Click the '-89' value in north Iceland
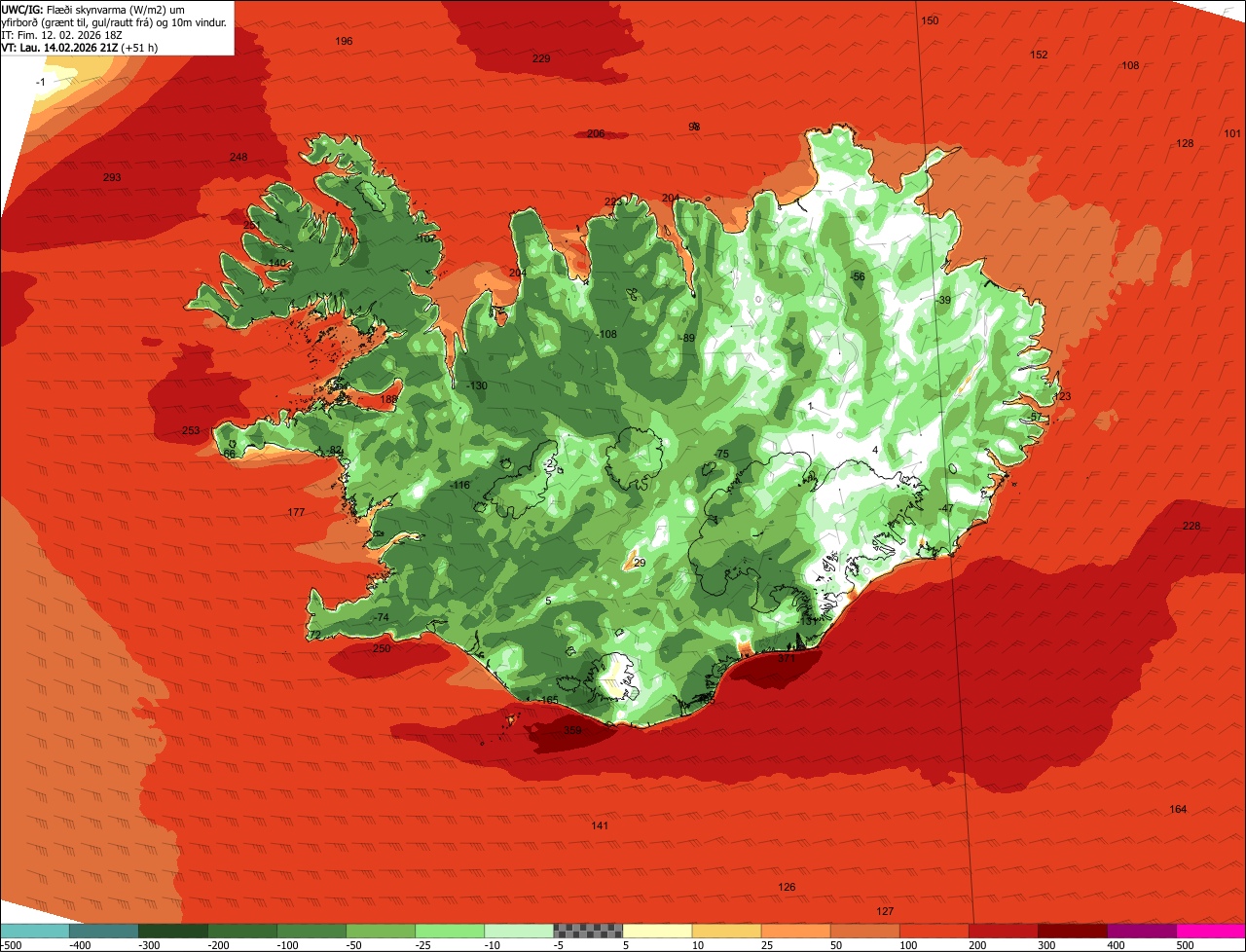 point(686,338)
